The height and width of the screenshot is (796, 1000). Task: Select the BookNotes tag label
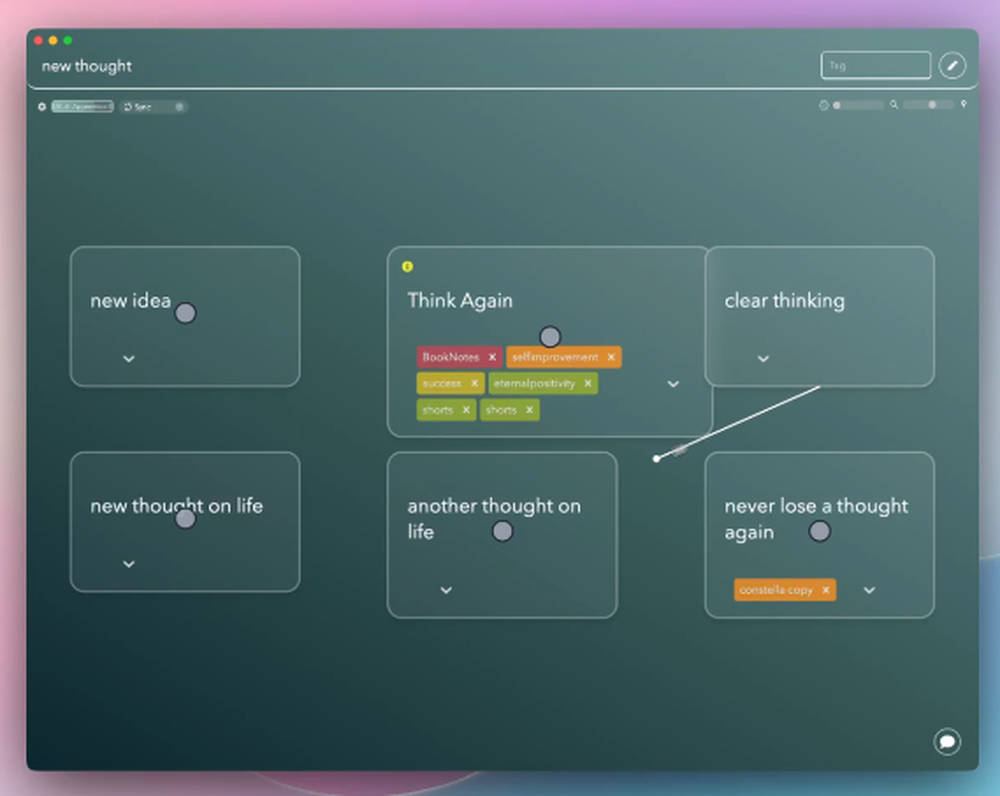451,357
